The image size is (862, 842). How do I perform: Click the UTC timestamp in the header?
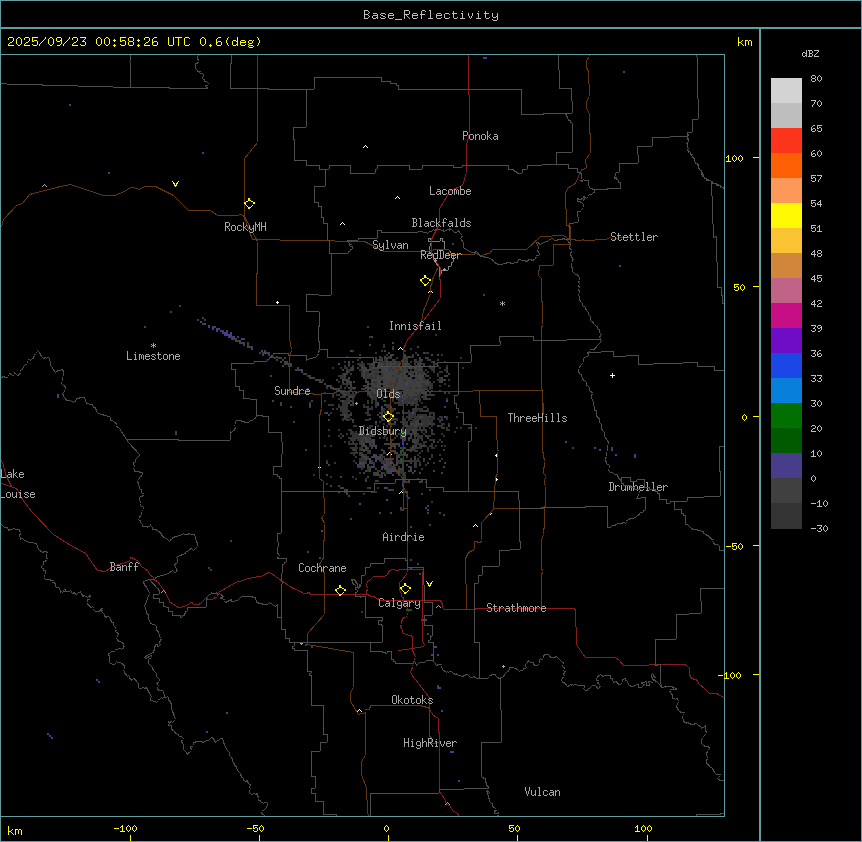click(x=134, y=42)
